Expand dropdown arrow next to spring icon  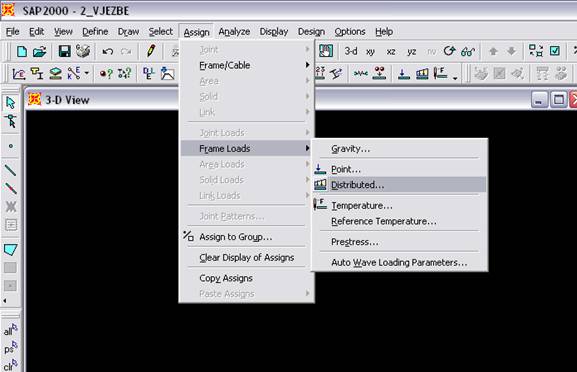(x=86, y=73)
